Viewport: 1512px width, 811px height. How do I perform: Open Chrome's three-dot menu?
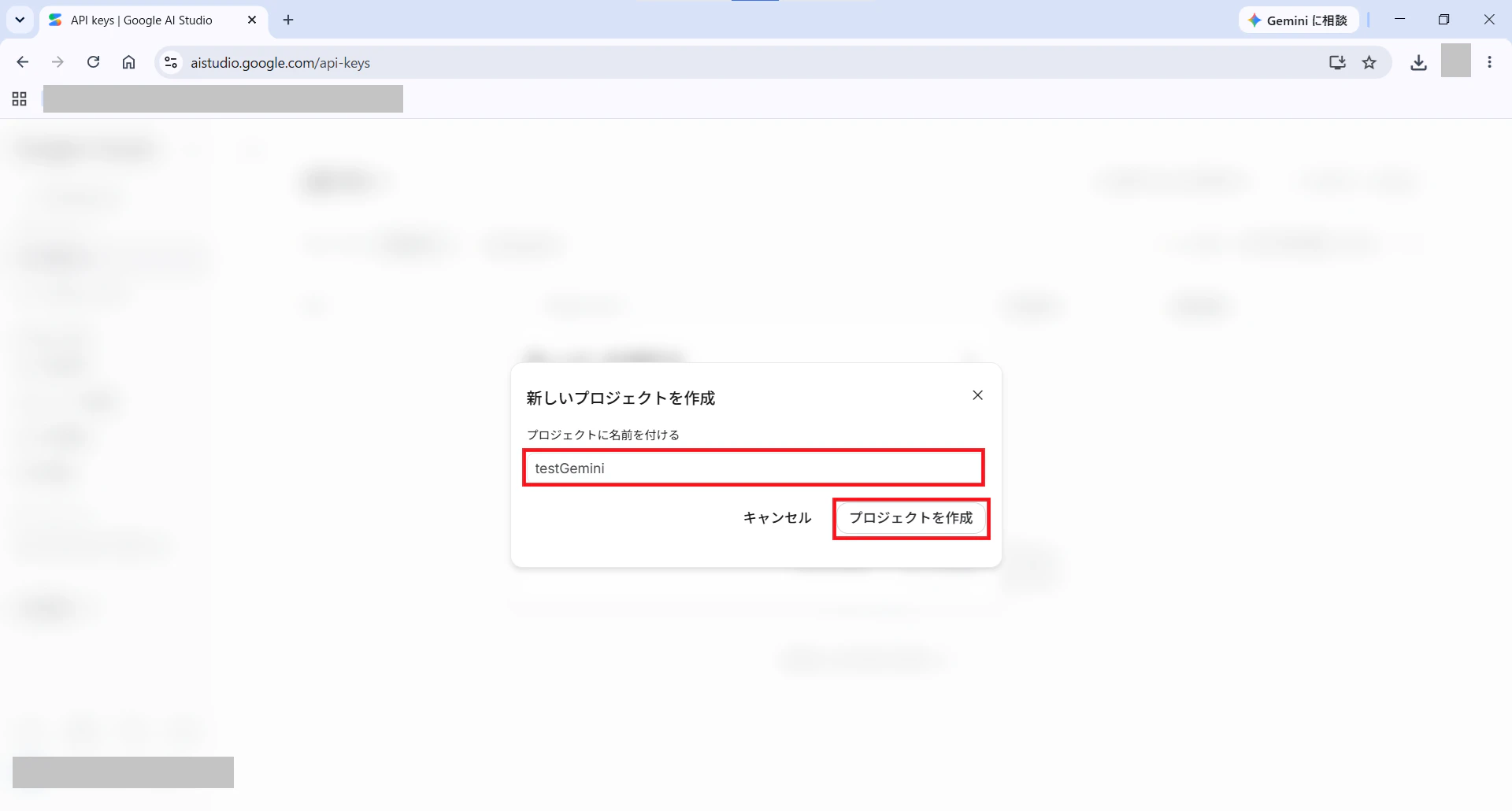pos(1489,62)
